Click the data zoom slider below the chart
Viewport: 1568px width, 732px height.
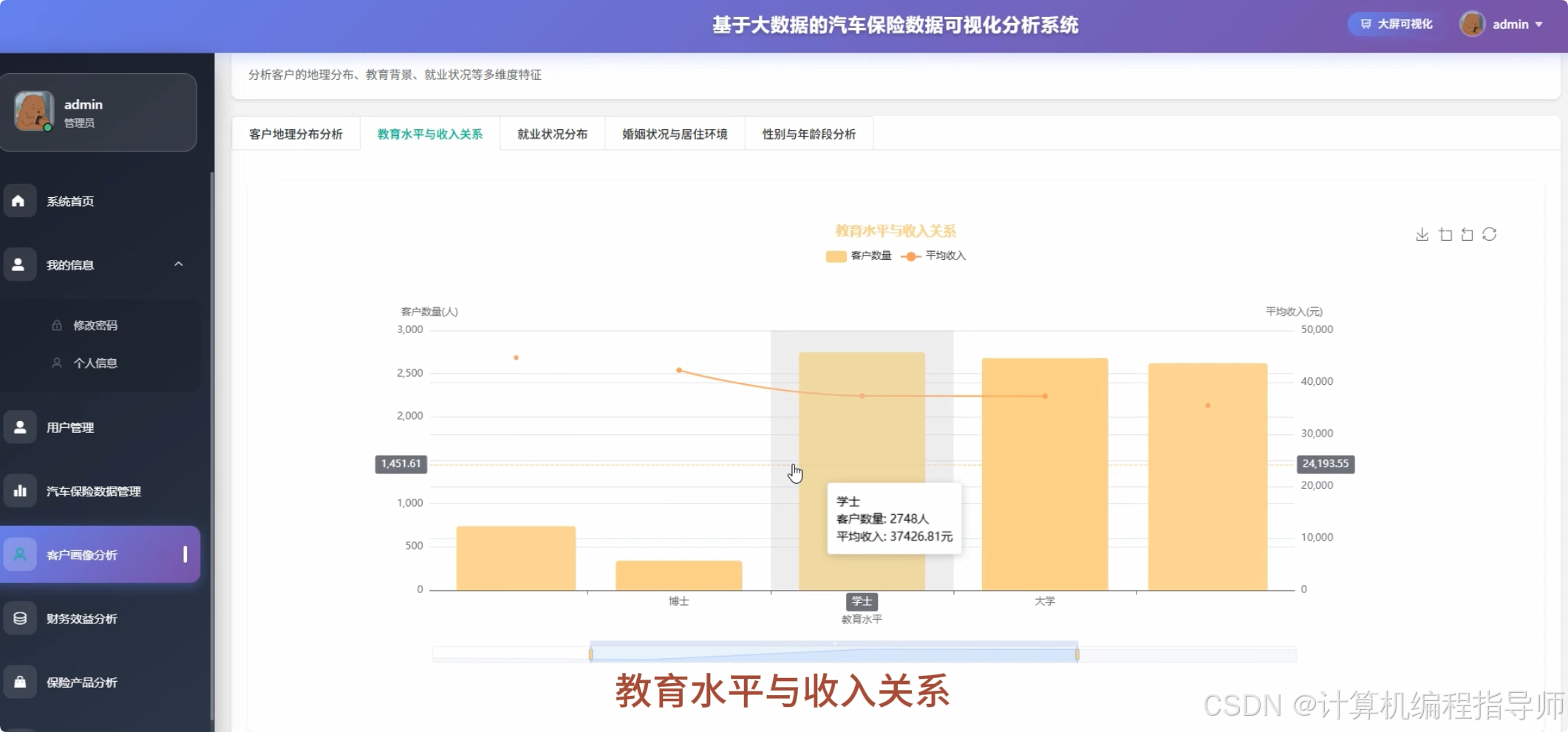tap(834, 653)
